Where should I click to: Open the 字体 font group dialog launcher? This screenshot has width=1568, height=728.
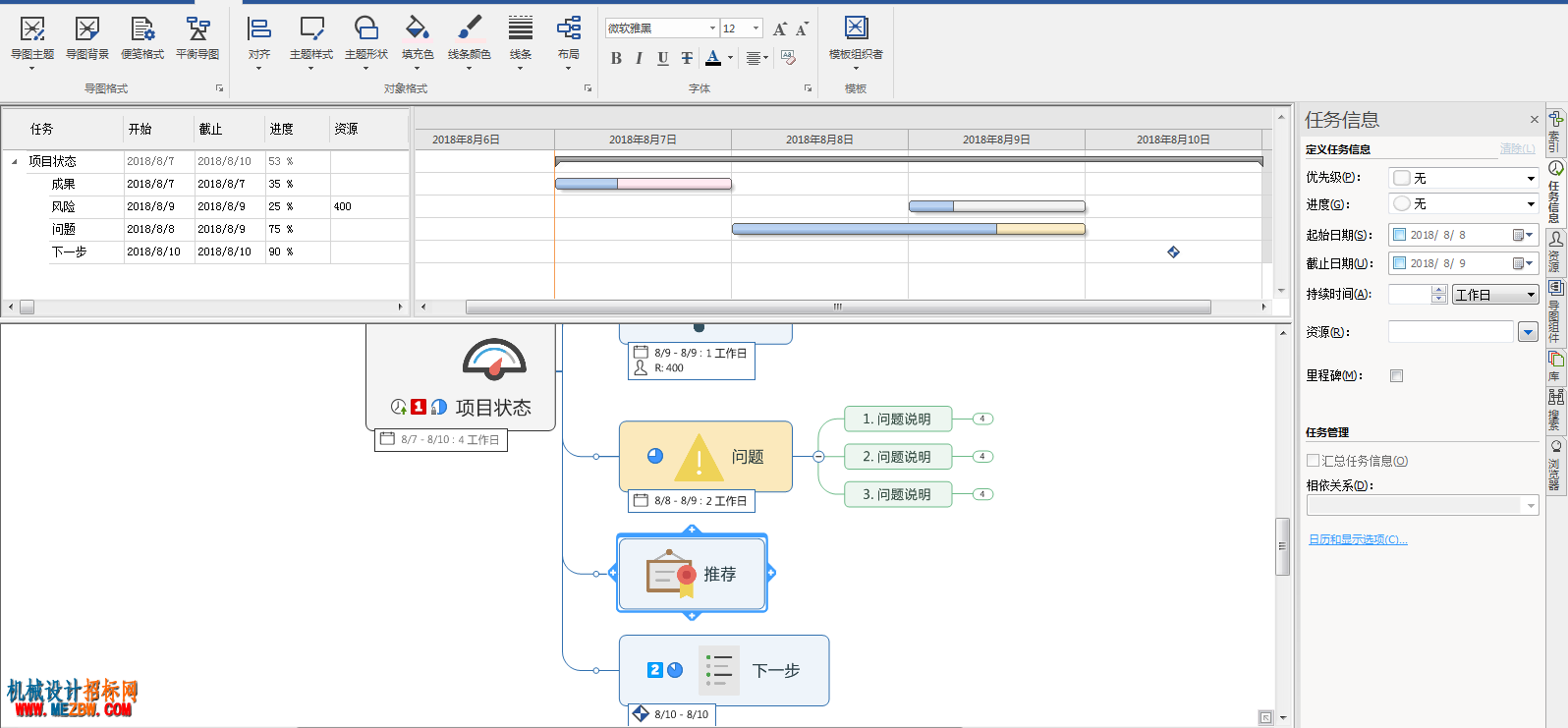point(808,88)
